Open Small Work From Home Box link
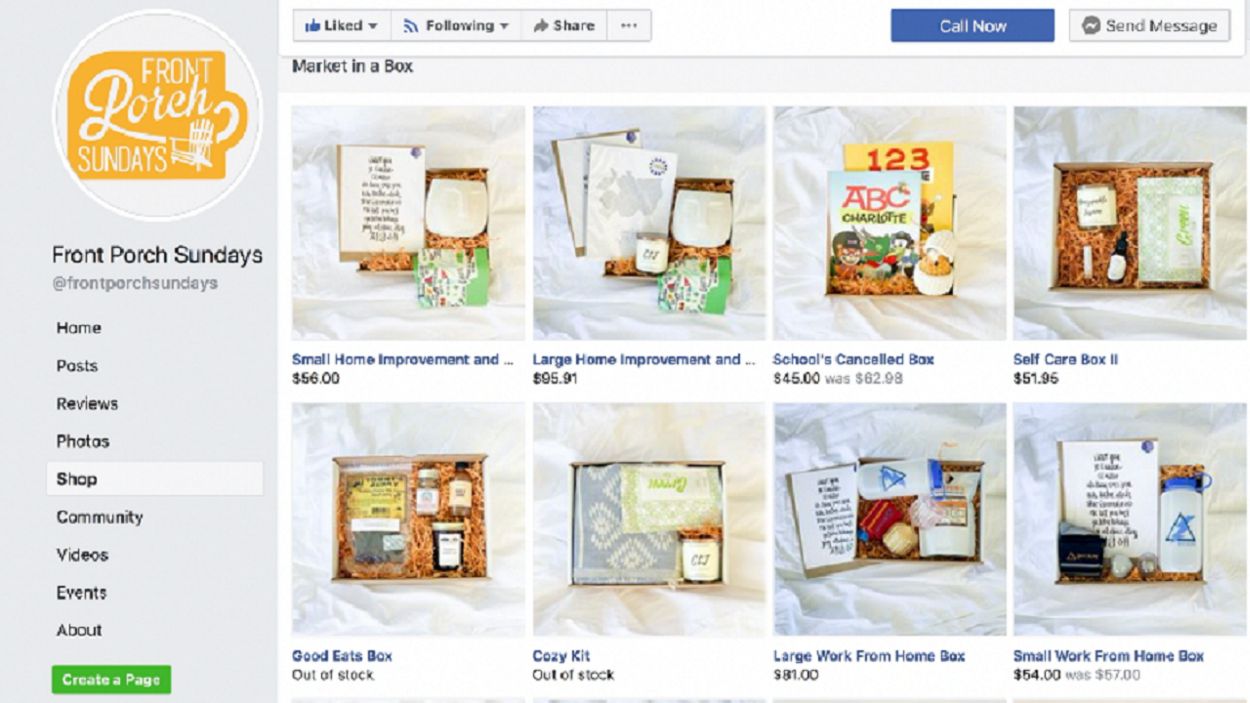The width and height of the screenshot is (1250, 703). (x=1108, y=656)
